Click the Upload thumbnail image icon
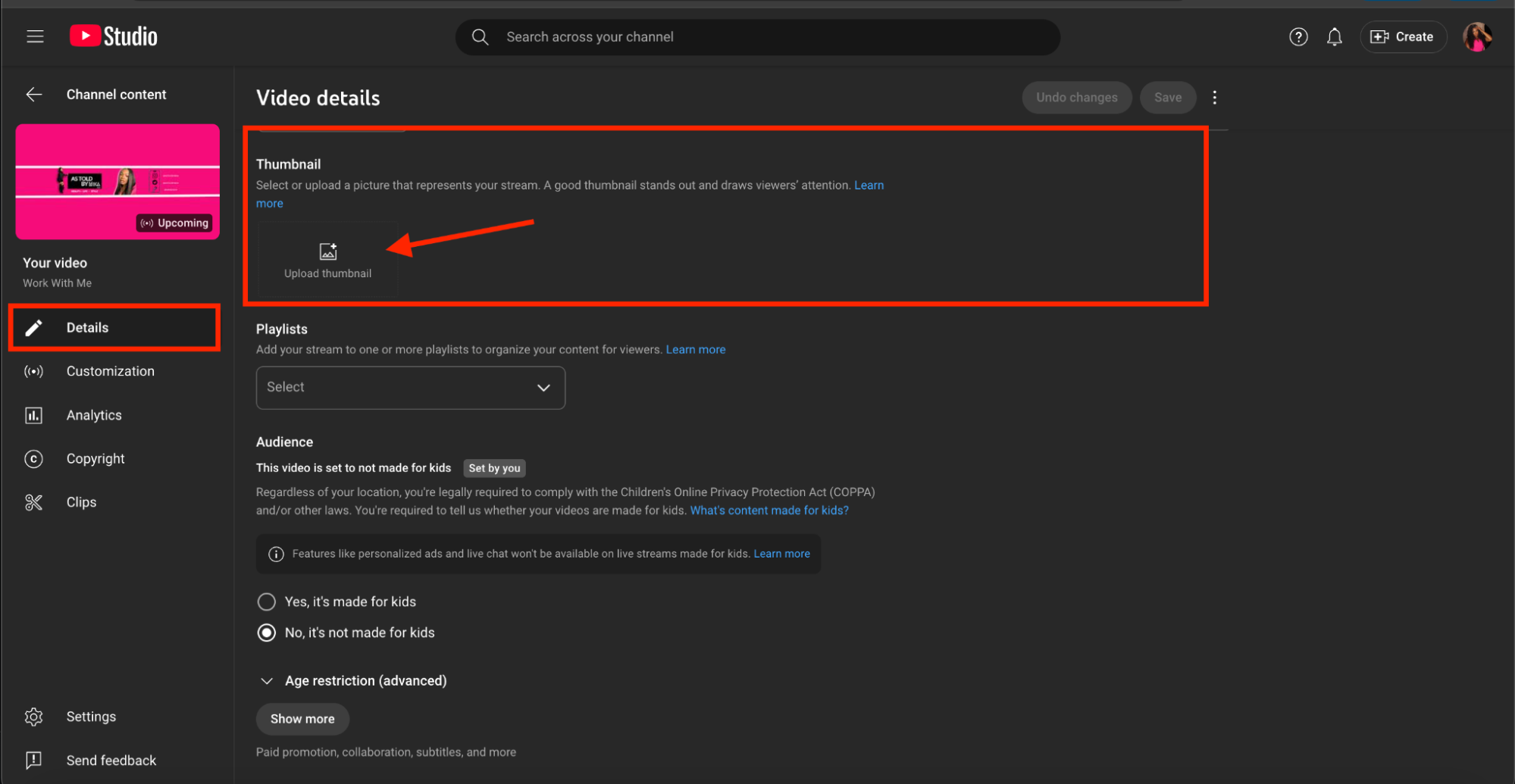1515x784 pixels. (x=327, y=252)
